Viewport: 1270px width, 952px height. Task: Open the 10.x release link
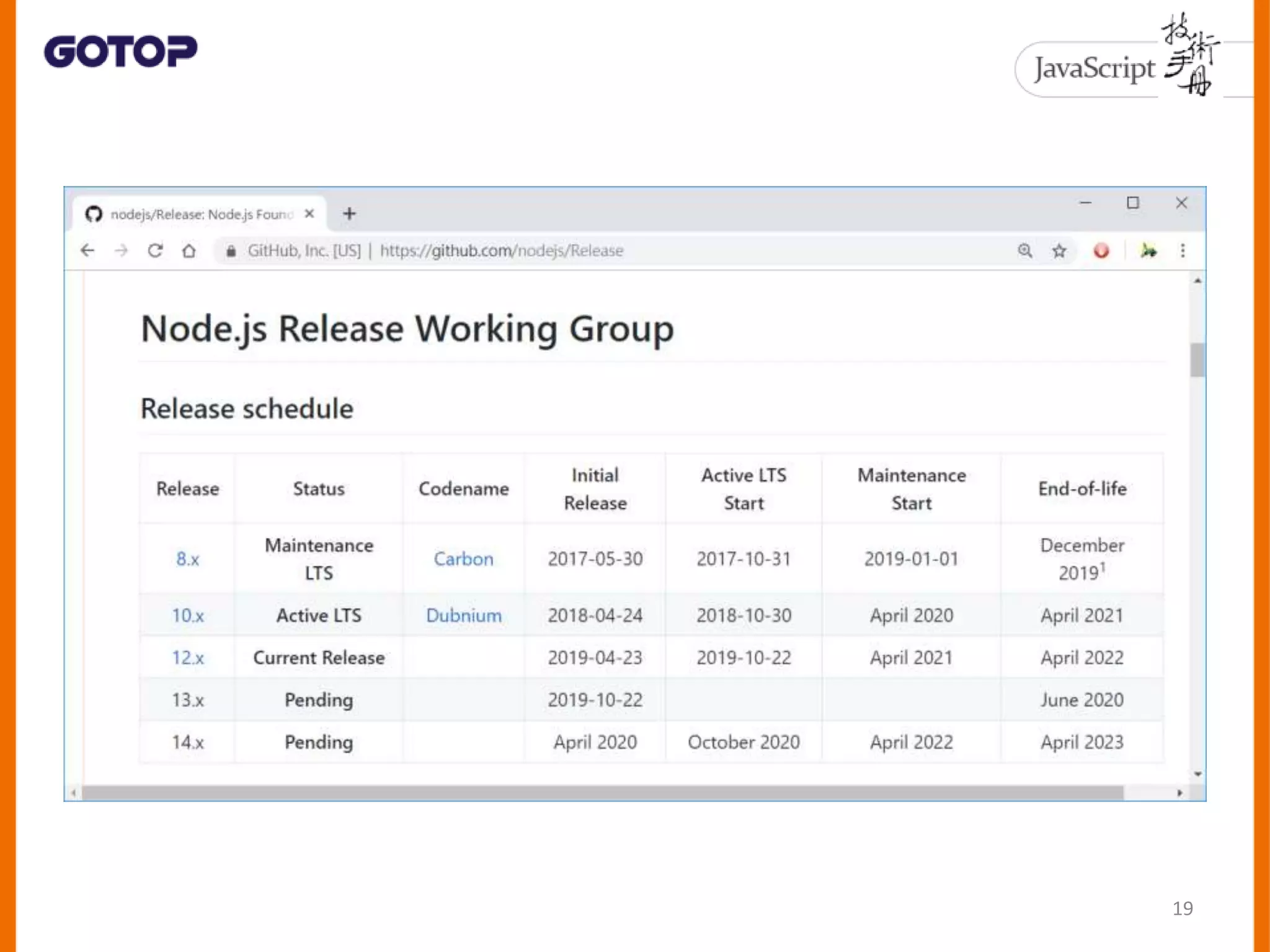tap(187, 615)
